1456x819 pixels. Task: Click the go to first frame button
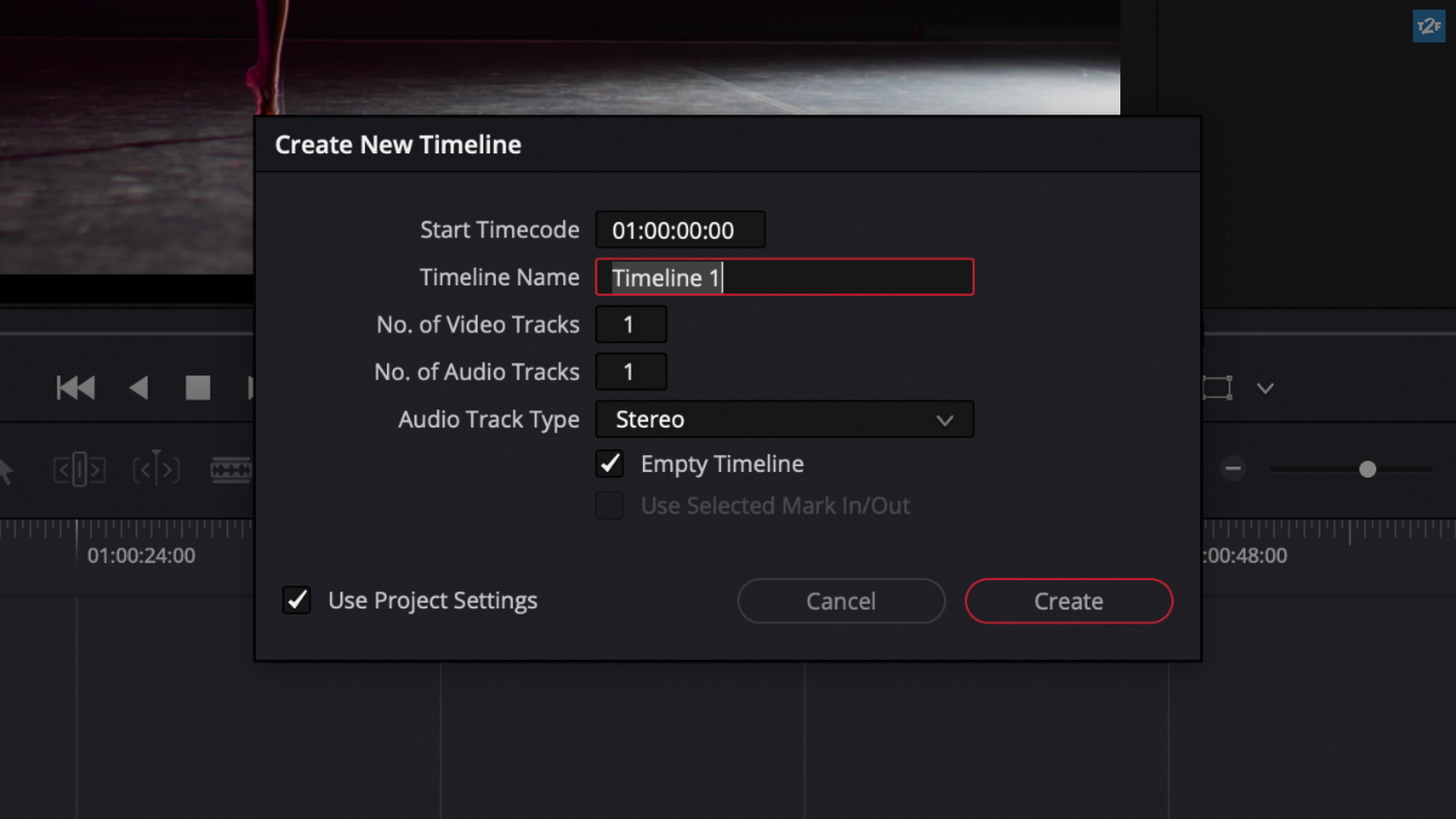coord(76,388)
